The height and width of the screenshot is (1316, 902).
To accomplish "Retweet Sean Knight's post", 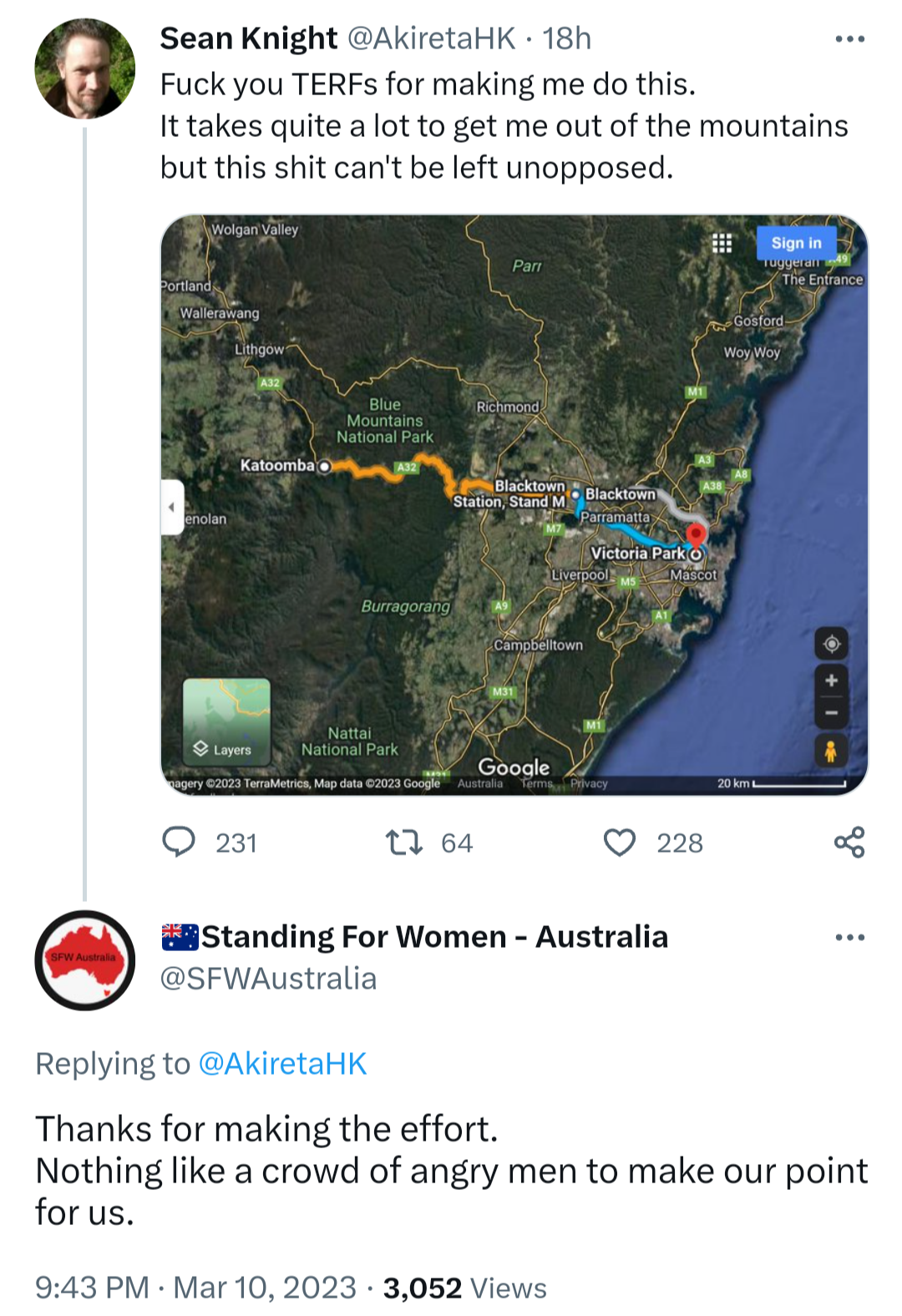I will click(404, 843).
